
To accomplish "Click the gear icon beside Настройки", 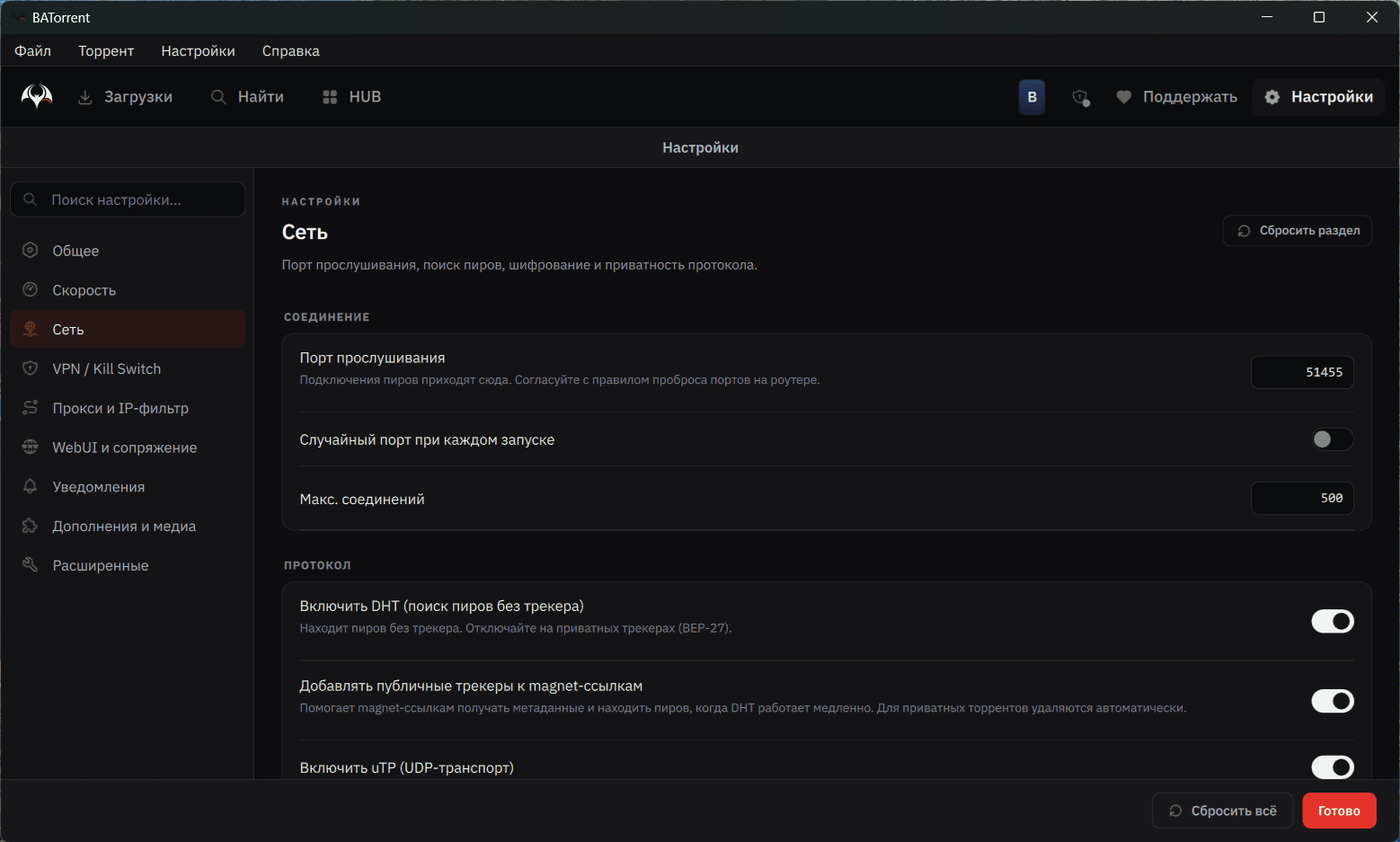I will [x=1272, y=97].
